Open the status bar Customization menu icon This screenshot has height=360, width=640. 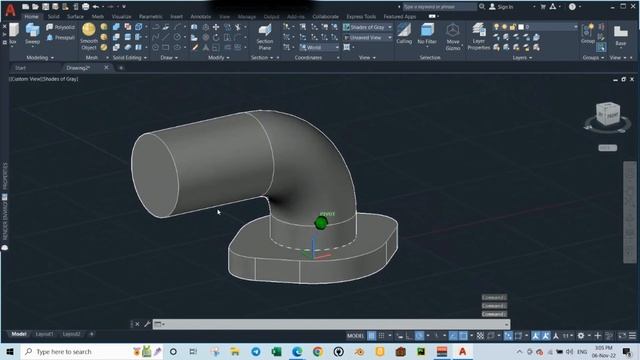tap(632, 336)
